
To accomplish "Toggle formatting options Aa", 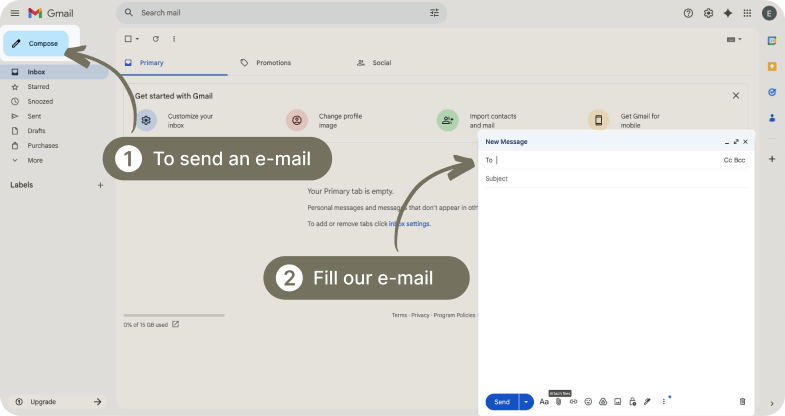I will [x=544, y=401].
